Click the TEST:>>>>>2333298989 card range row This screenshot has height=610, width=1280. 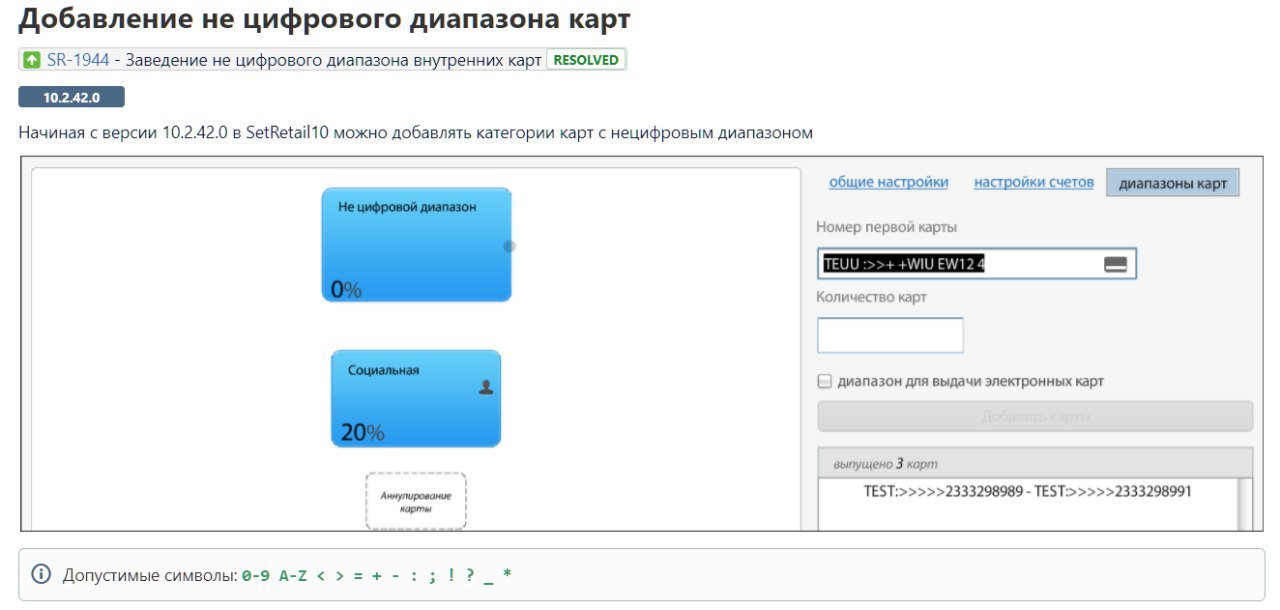click(1028, 491)
